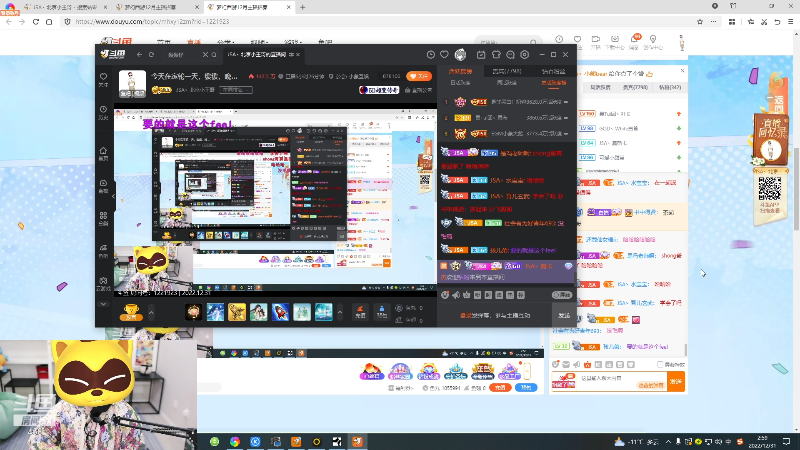Image resolution: width=800 pixels, height=450 pixels.
Task: Open the trophy icon left of the gift bar
Action: 131,312
